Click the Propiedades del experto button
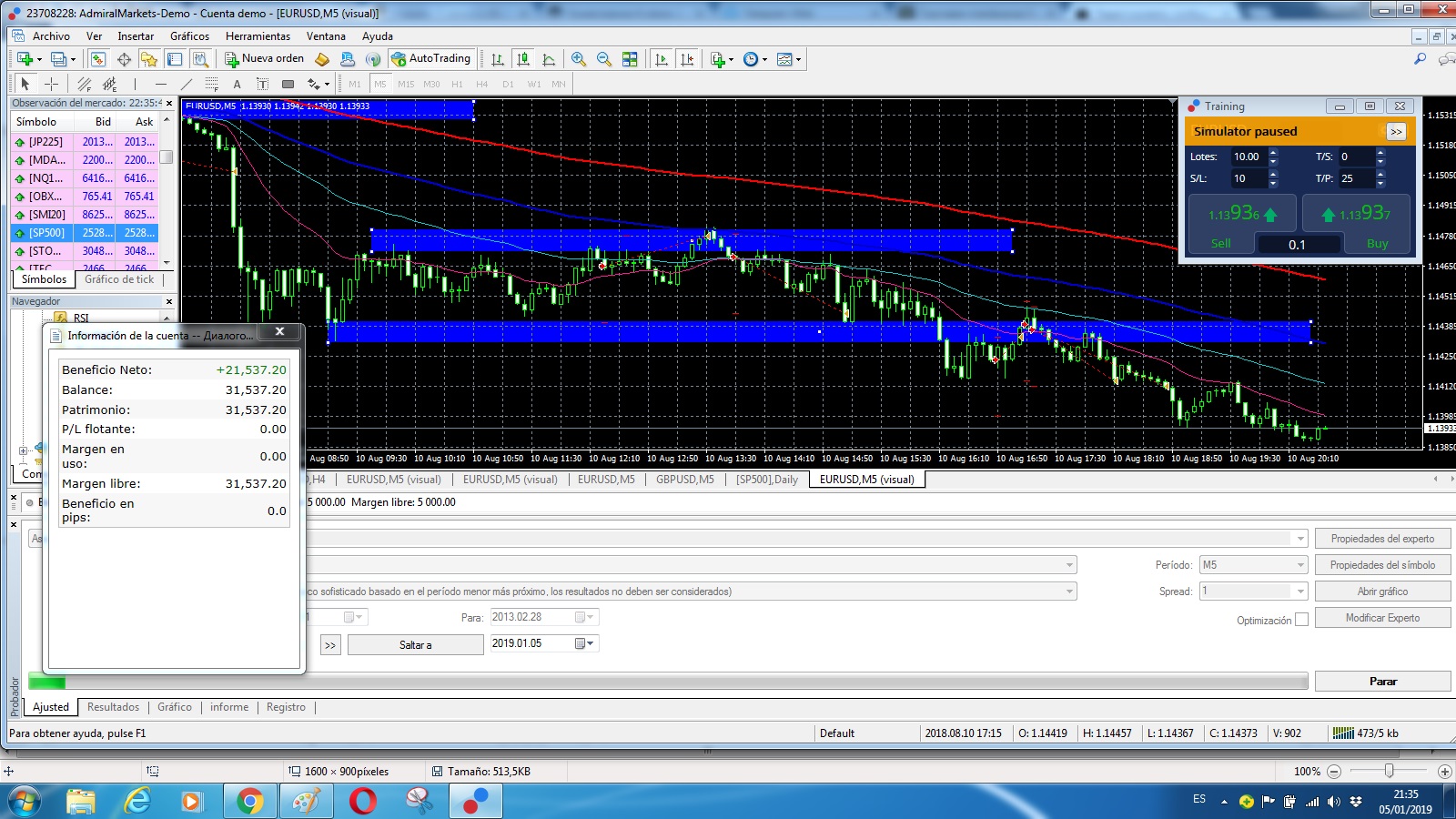Viewport: 1456px width, 819px height. pyautogui.click(x=1382, y=539)
